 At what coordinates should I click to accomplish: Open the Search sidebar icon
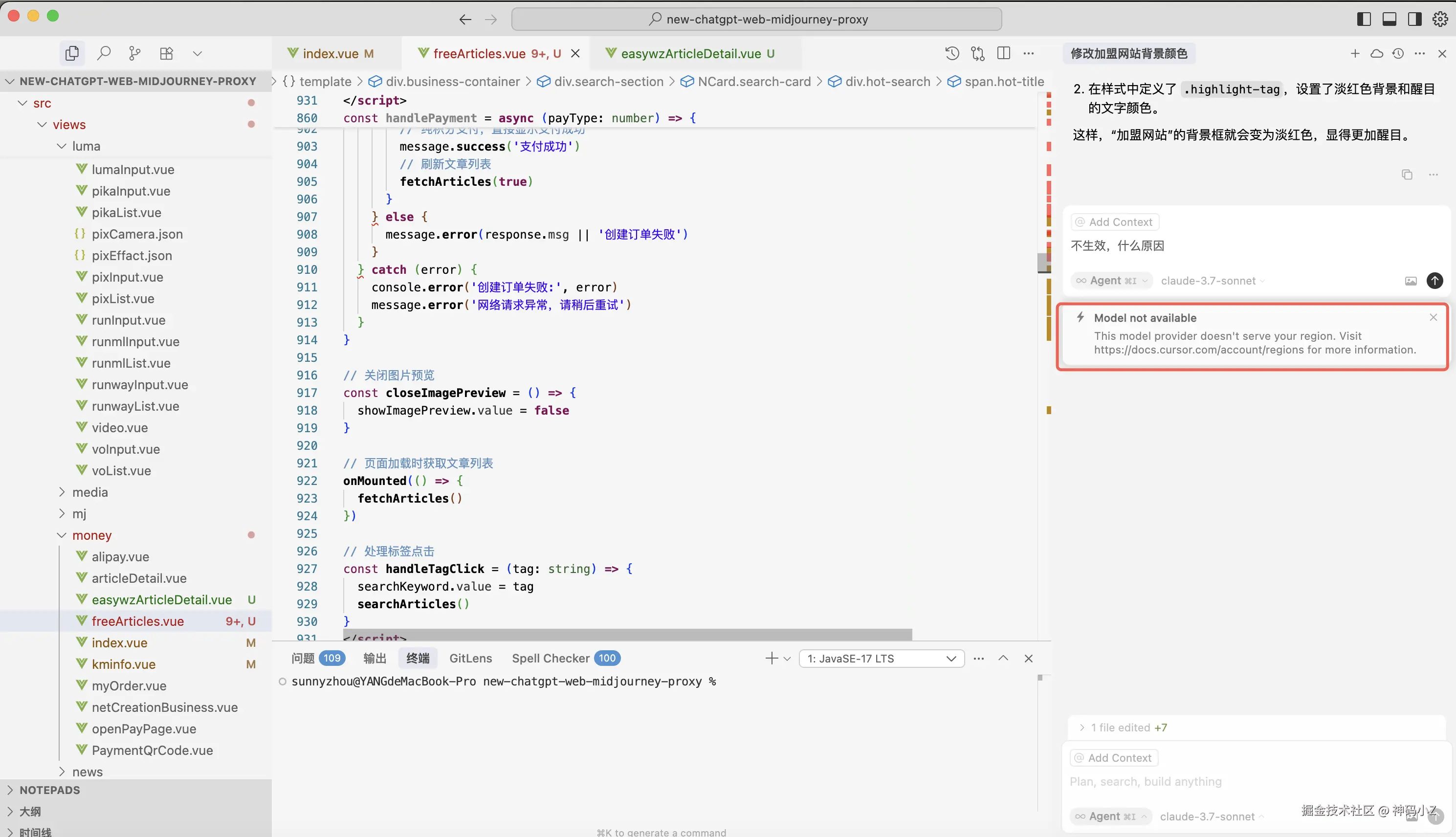click(x=104, y=53)
